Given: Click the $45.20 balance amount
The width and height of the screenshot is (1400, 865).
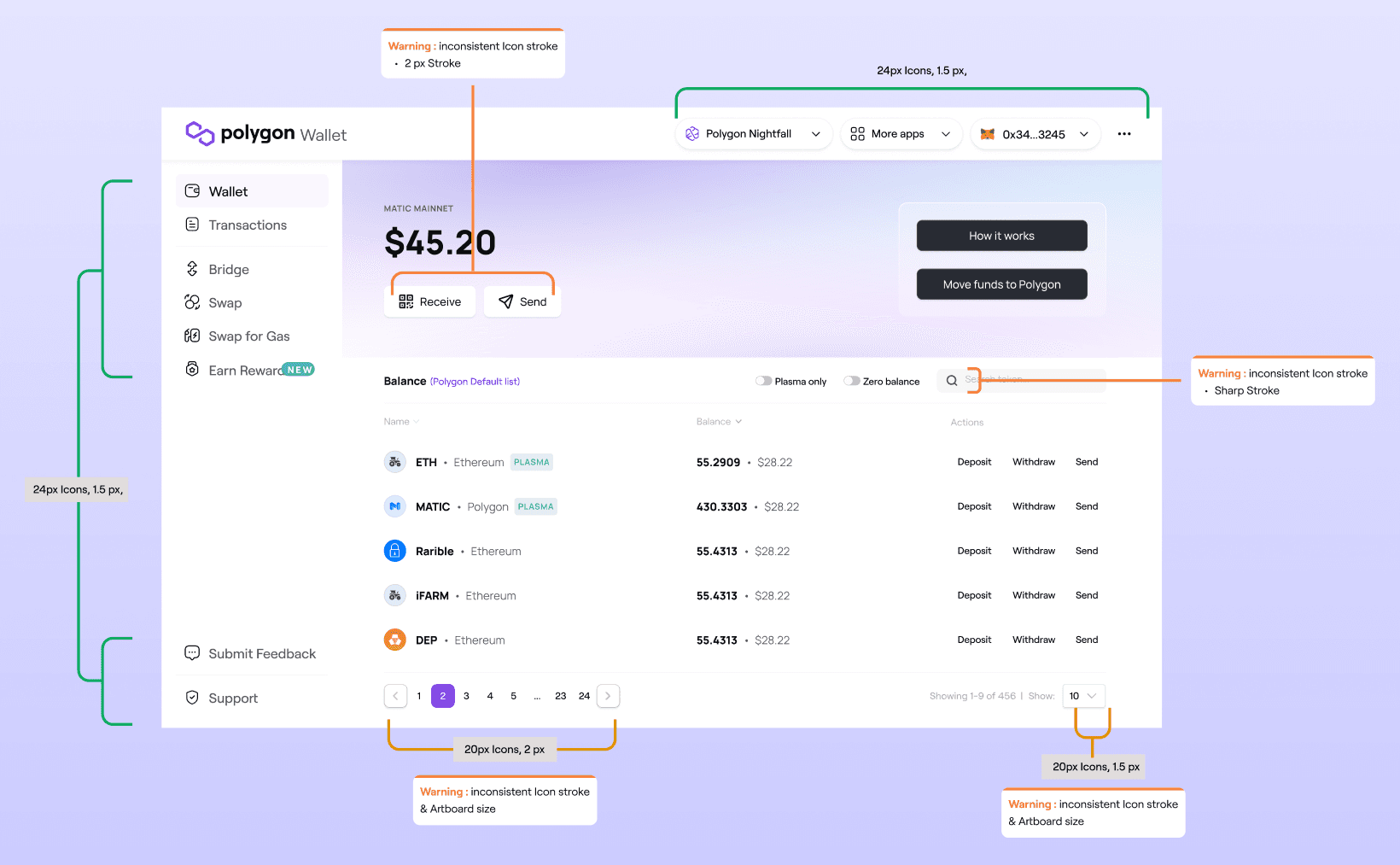Looking at the screenshot, I should (x=440, y=243).
